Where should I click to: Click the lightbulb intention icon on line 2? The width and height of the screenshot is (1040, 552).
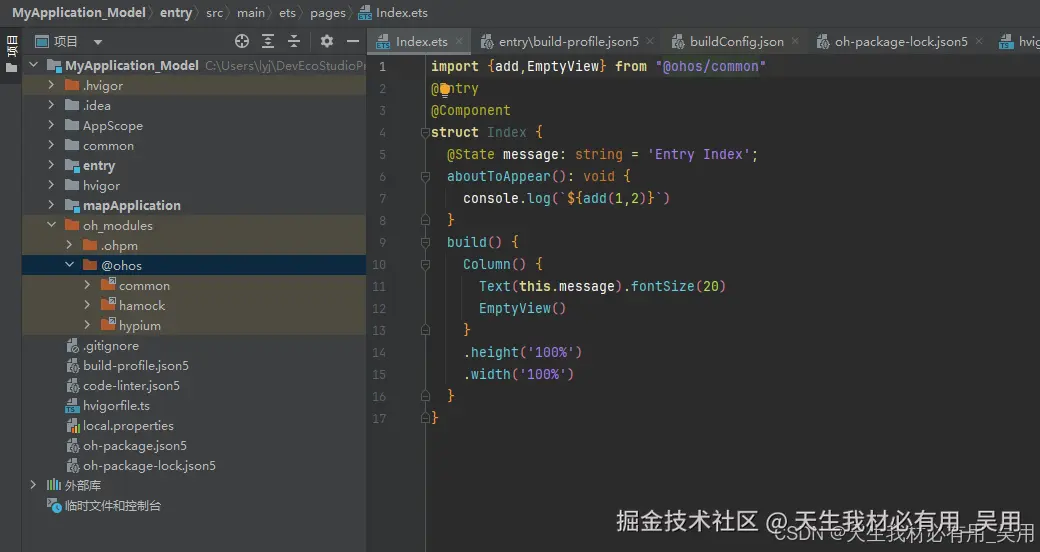(444, 89)
